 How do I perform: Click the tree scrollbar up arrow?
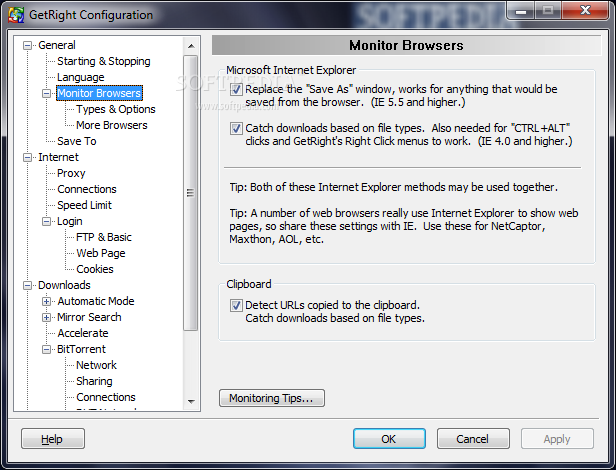191,46
